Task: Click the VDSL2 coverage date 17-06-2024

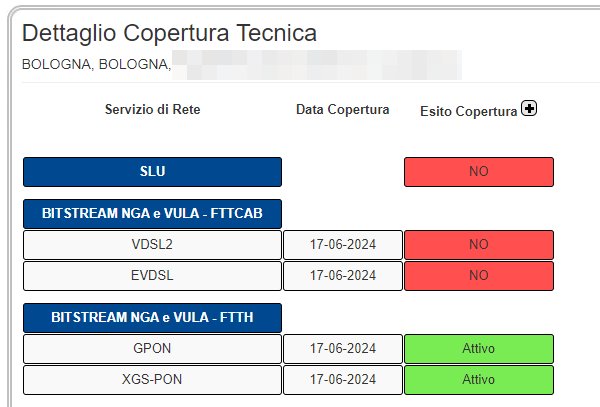Action: (343, 245)
